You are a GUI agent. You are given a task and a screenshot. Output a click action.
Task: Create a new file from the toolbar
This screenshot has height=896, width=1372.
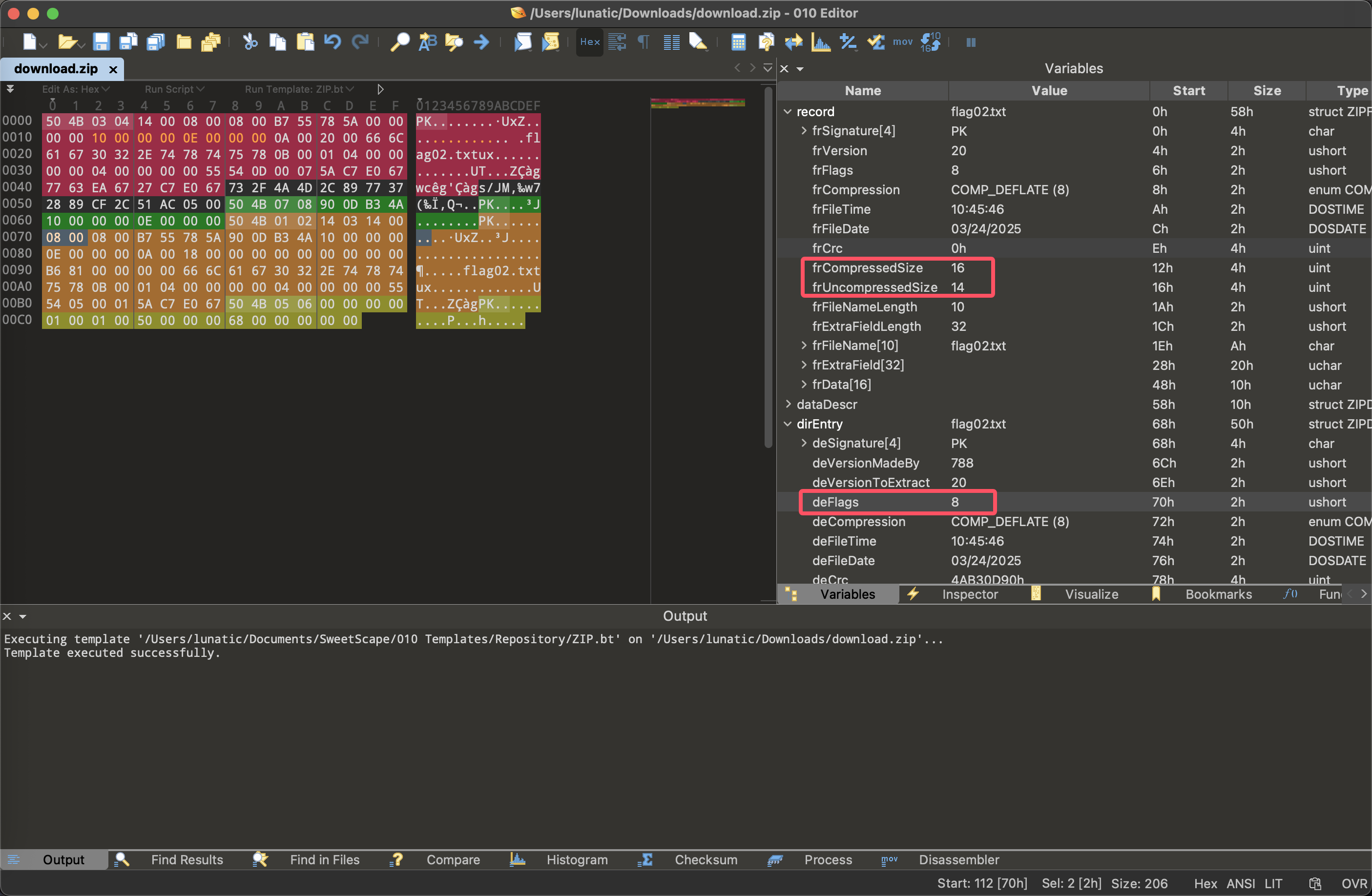click(29, 42)
